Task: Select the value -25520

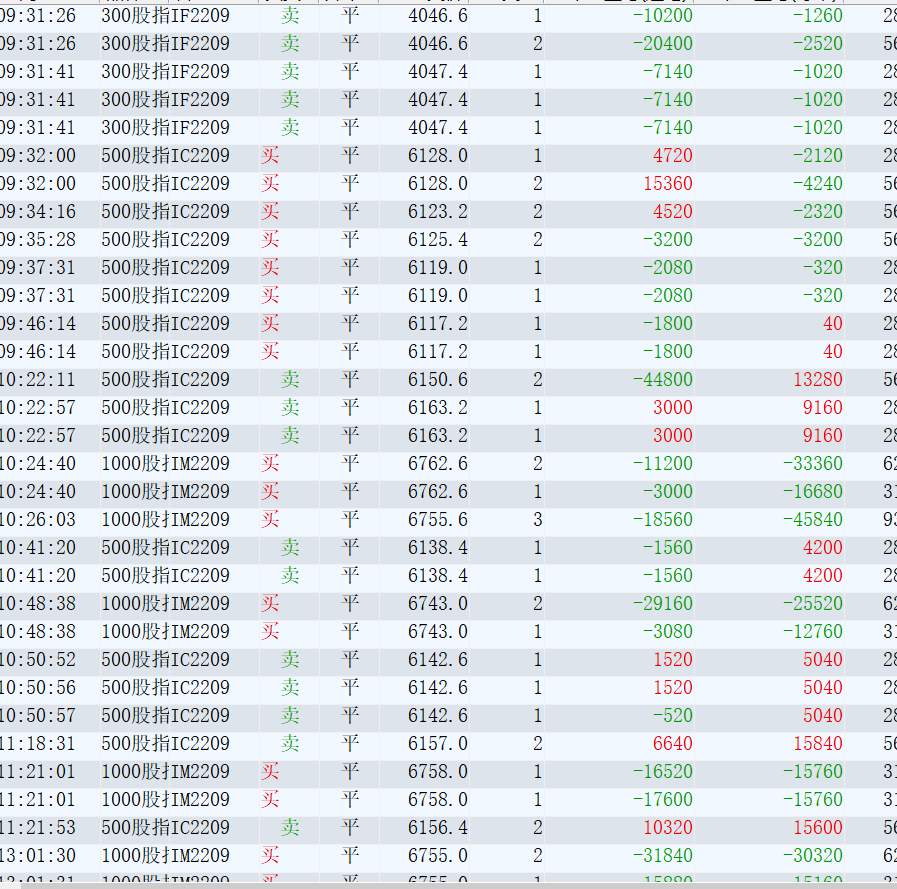Action: (x=812, y=604)
